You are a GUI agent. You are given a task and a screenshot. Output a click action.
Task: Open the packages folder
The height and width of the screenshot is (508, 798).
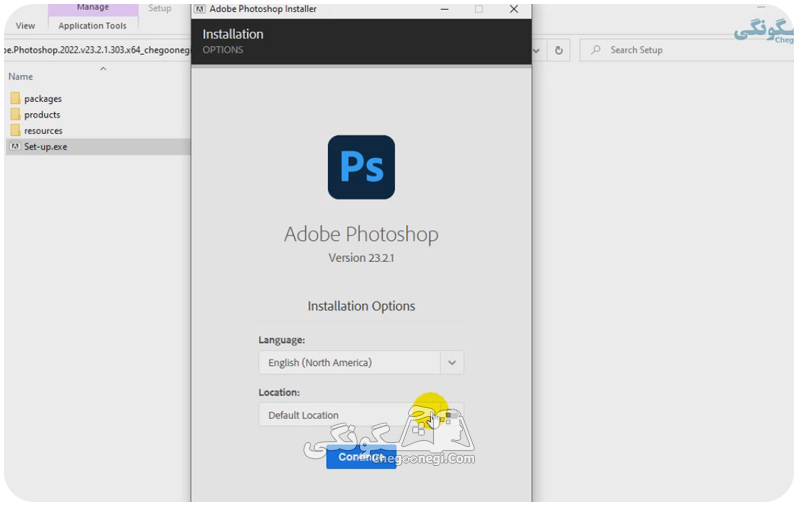[43, 99]
